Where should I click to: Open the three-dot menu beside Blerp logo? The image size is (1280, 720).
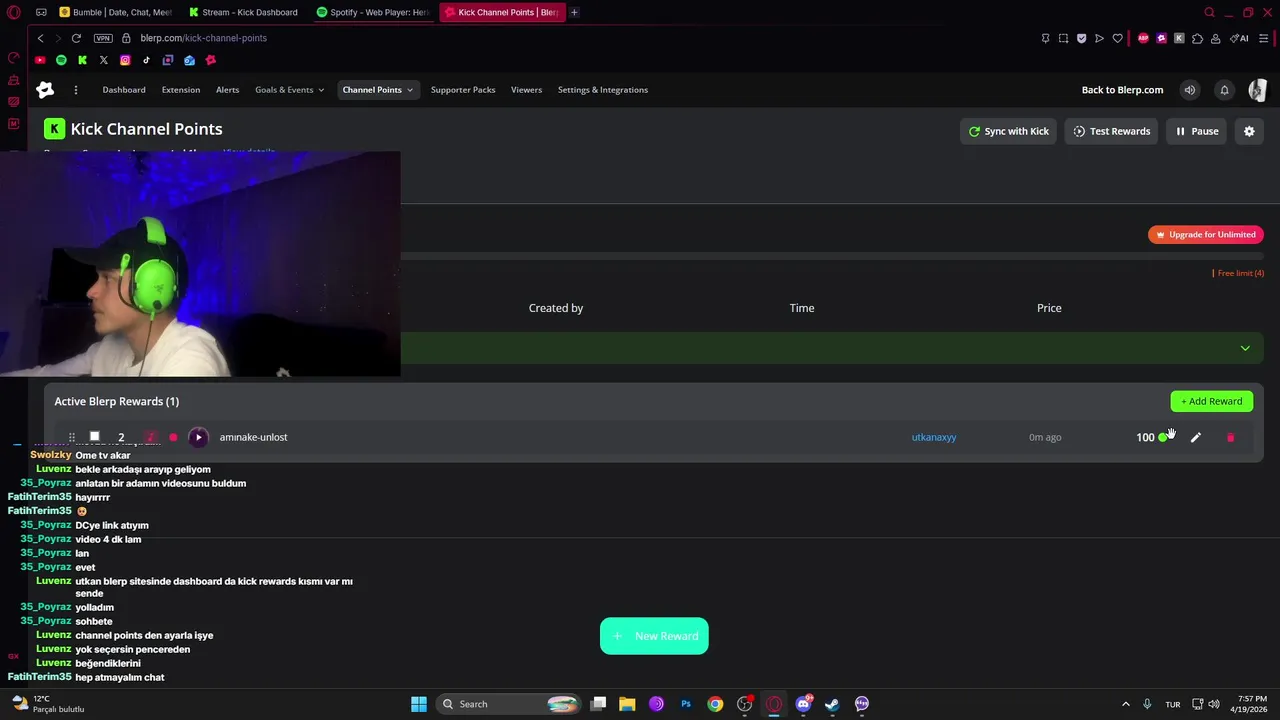pyautogui.click(x=76, y=90)
